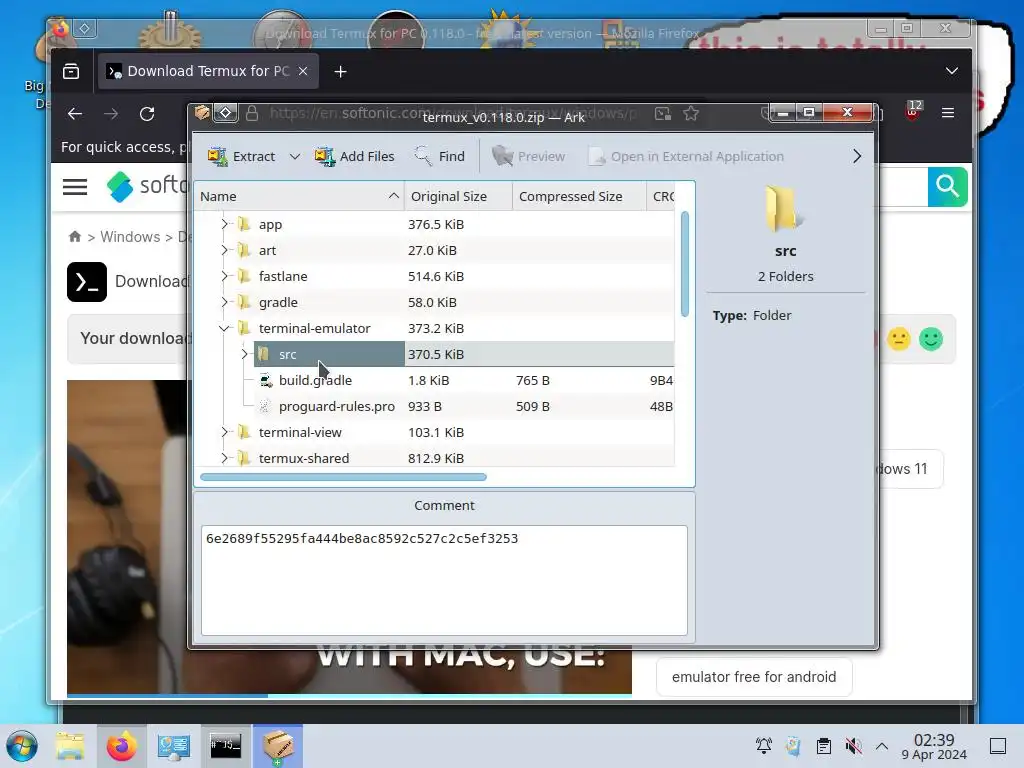This screenshot has height=768, width=1024.
Task: Open terminal from taskbar
Action: [225, 746]
